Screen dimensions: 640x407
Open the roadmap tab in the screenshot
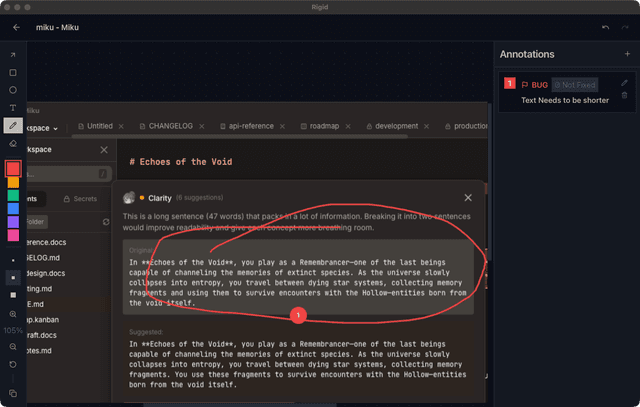[x=320, y=126]
